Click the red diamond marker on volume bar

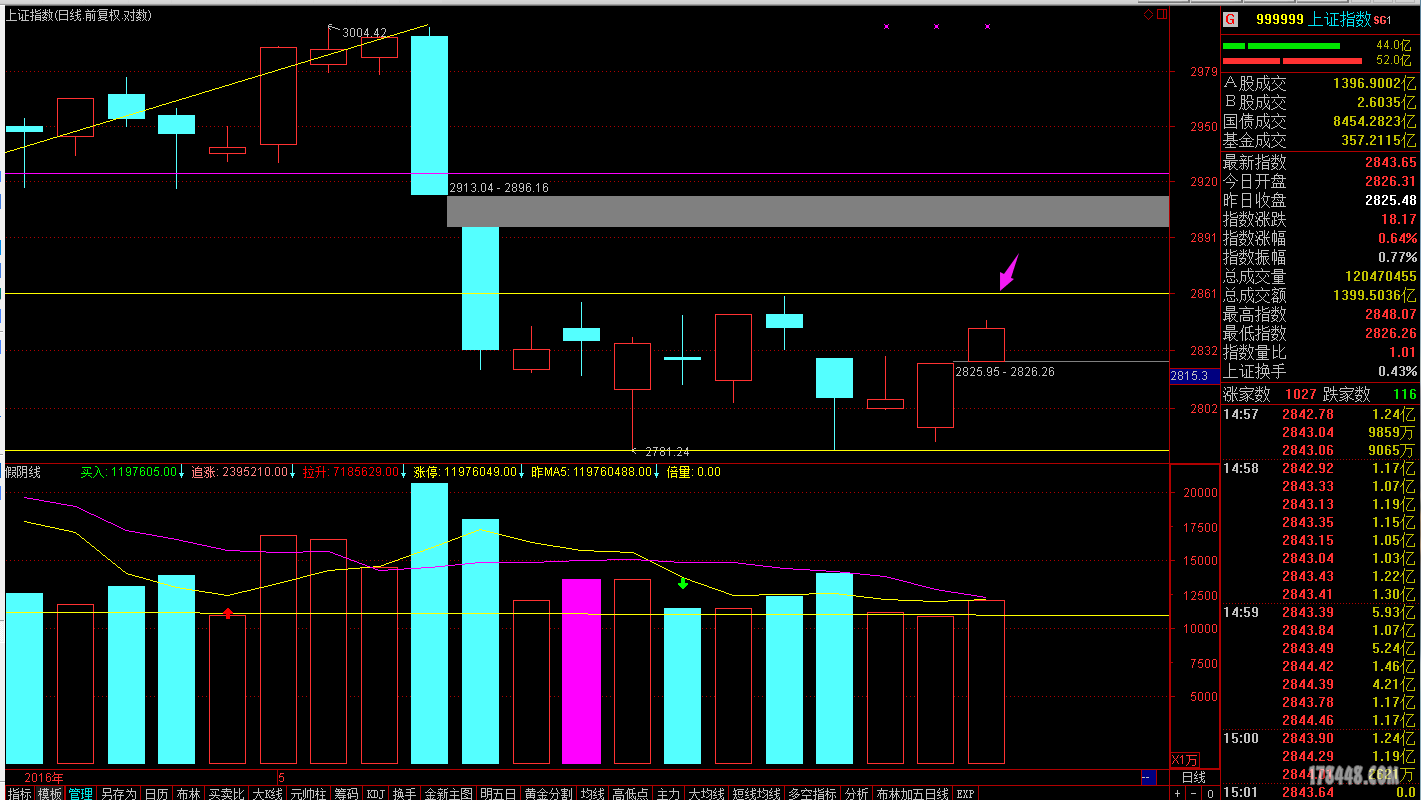click(228, 613)
